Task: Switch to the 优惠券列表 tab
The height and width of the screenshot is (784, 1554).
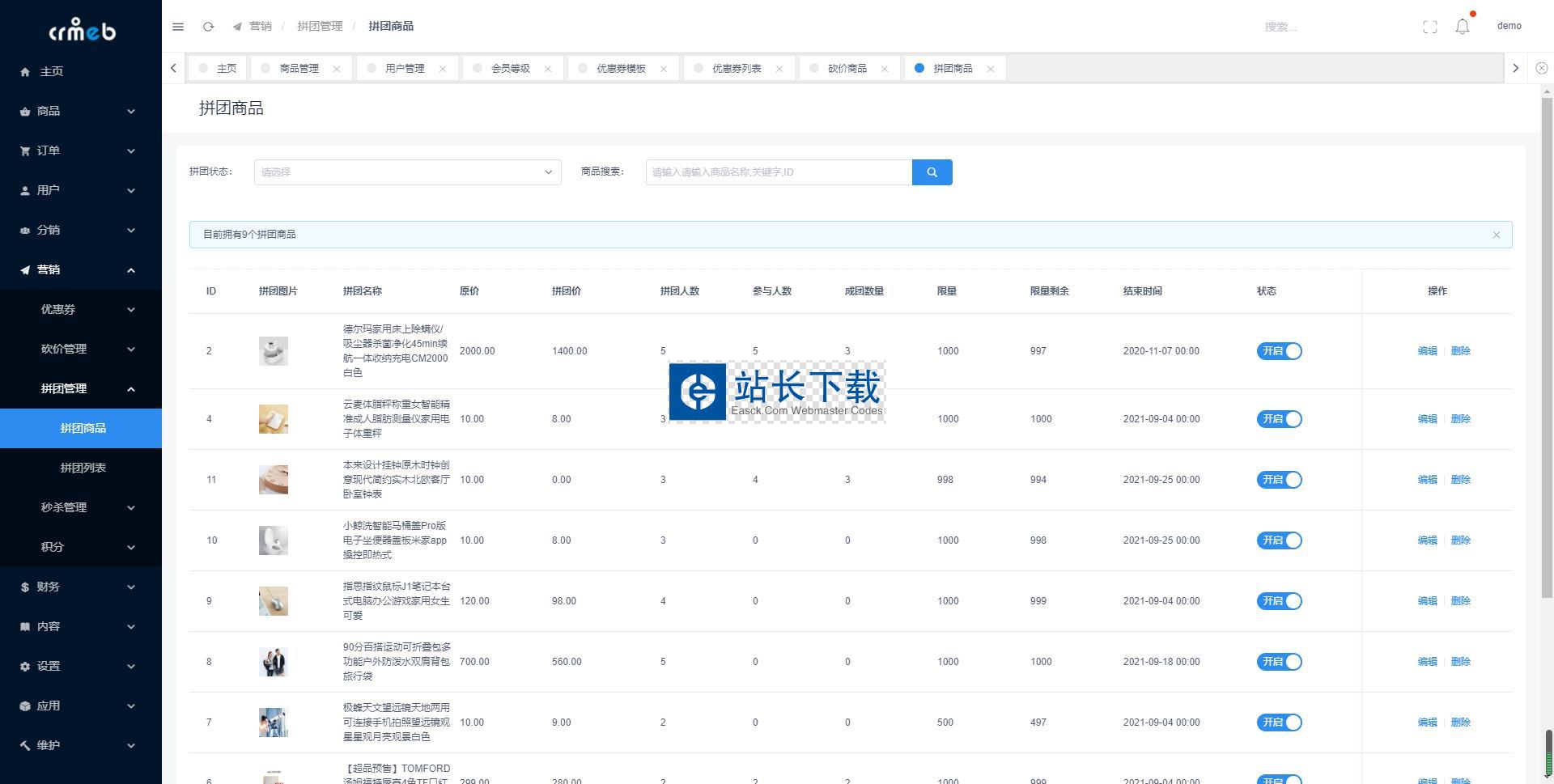Action: pos(736,69)
